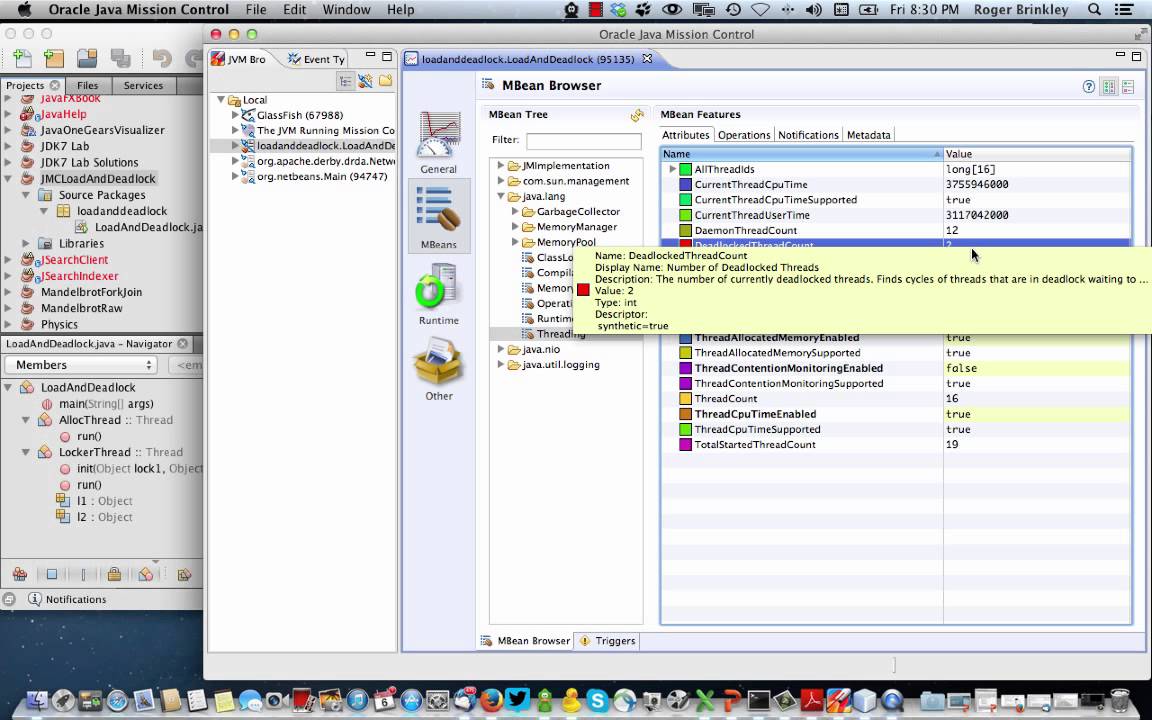This screenshot has height=720, width=1152.
Task: Select DaemonThreadCount attribute row
Action: pos(895,231)
